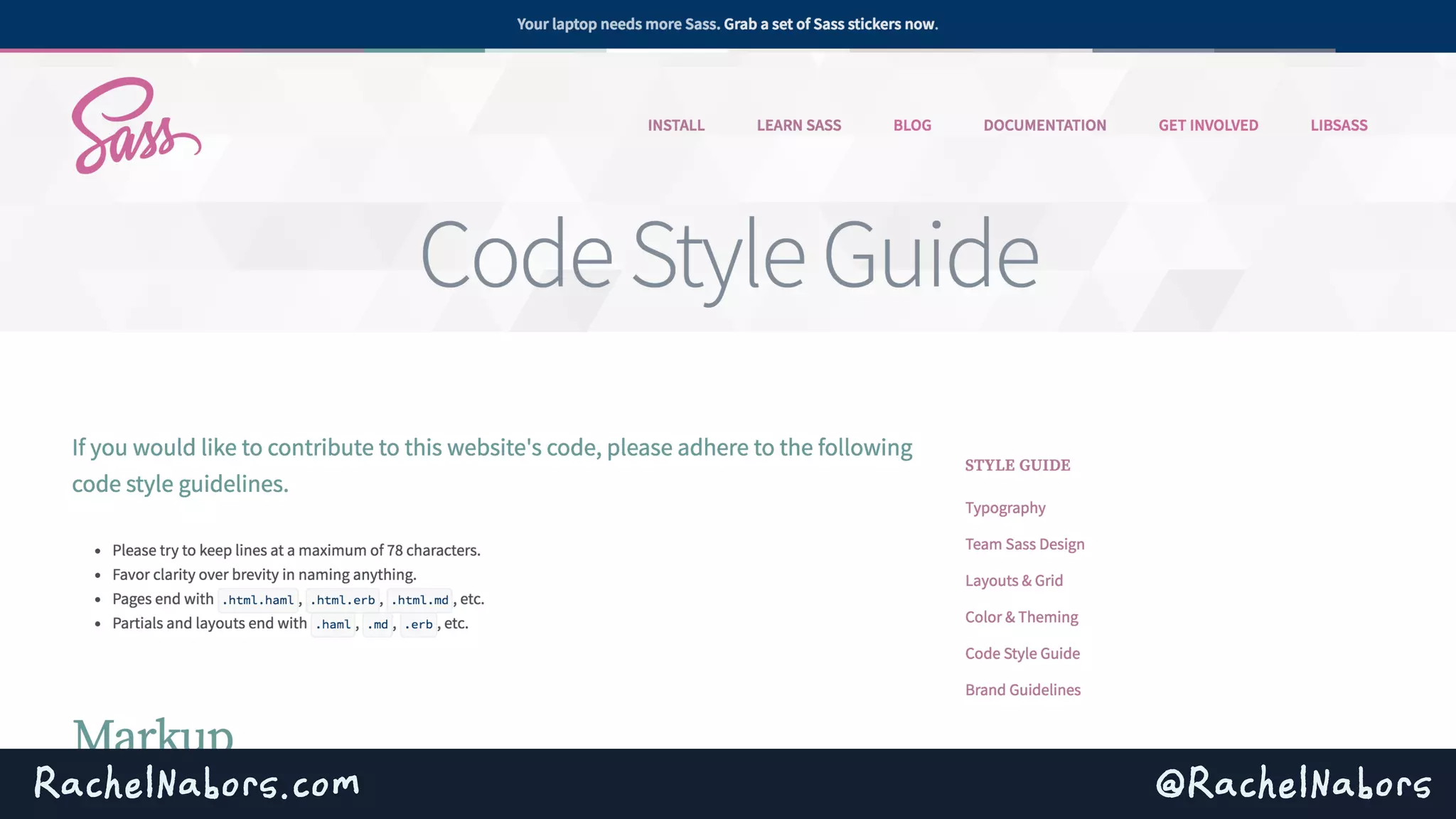Go to Team Sass Design page
The height and width of the screenshot is (819, 1456).
click(x=1024, y=544)
